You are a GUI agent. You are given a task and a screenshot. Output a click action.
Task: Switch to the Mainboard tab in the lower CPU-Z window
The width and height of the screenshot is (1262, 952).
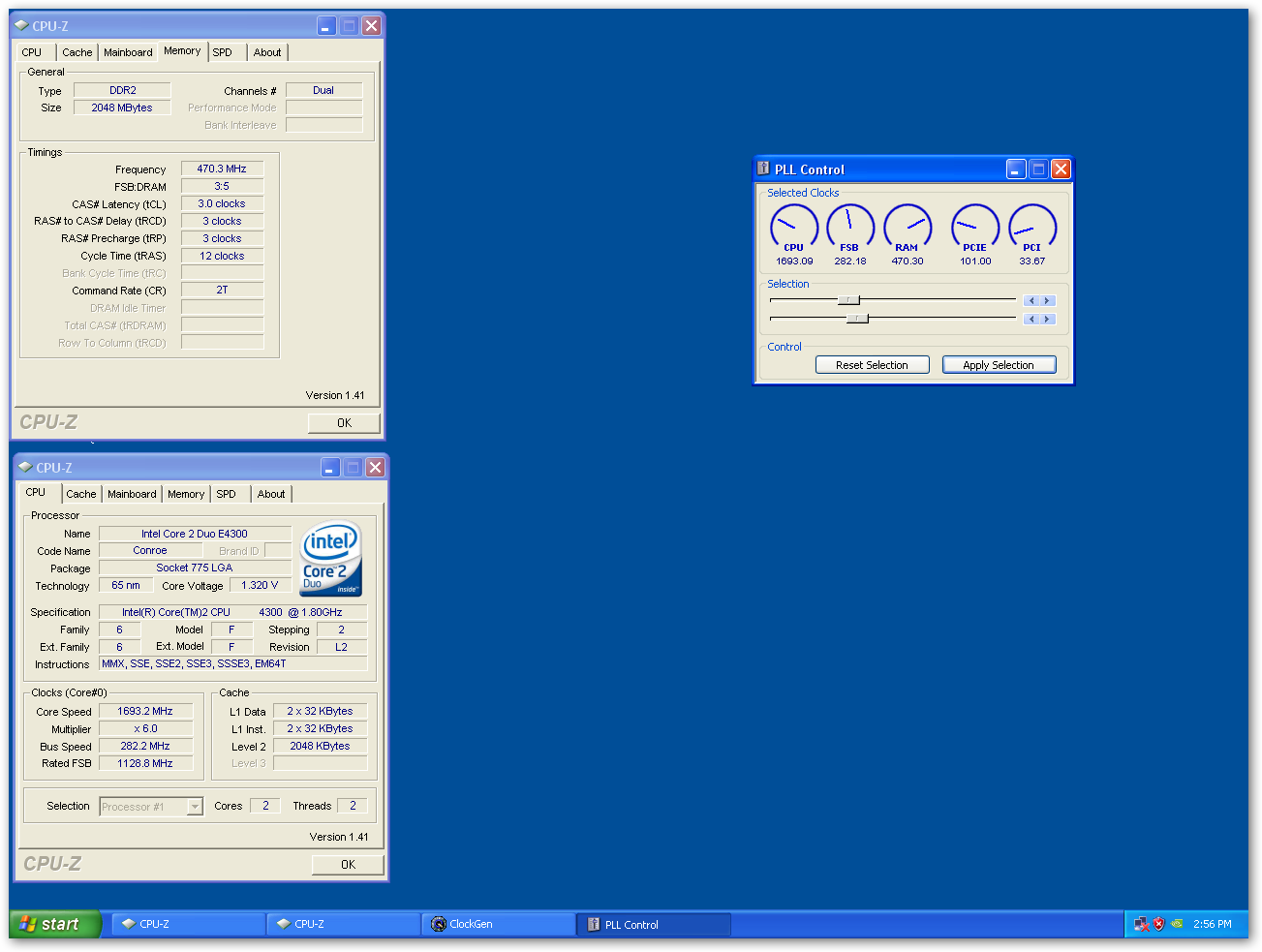point(132,494)
